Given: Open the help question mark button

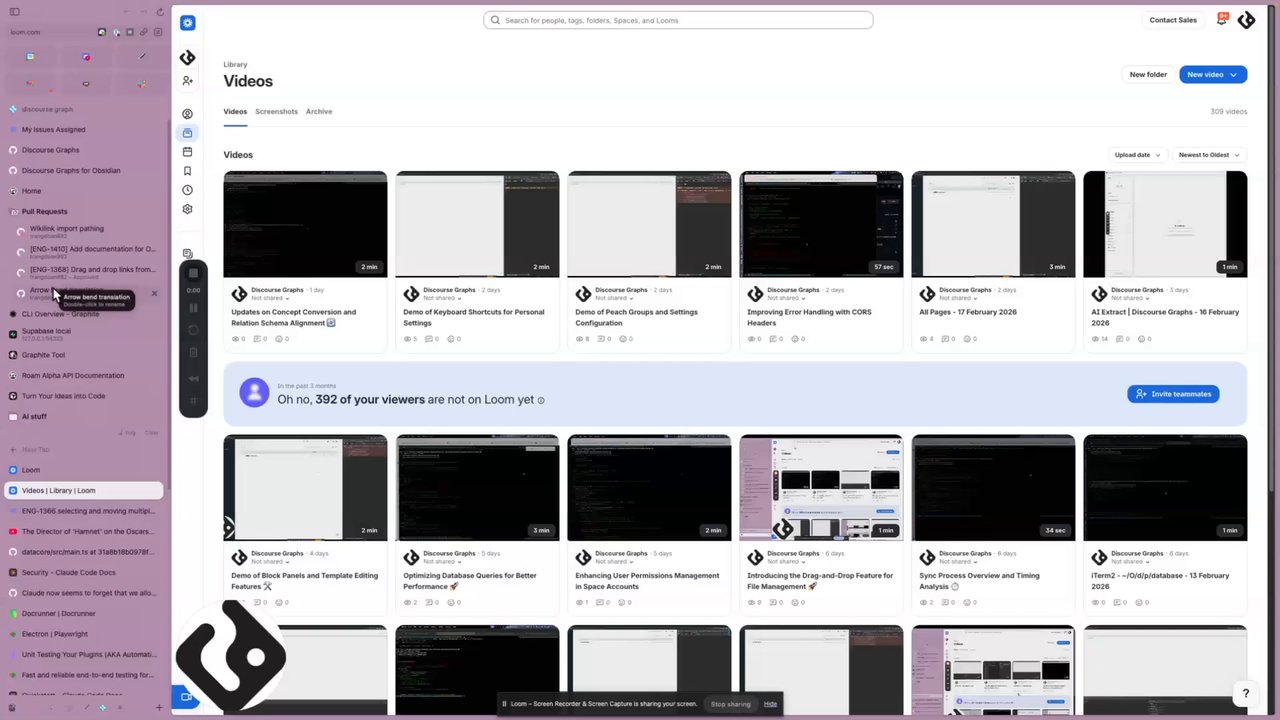Looking at the screenshot, I should [1245, 693].
